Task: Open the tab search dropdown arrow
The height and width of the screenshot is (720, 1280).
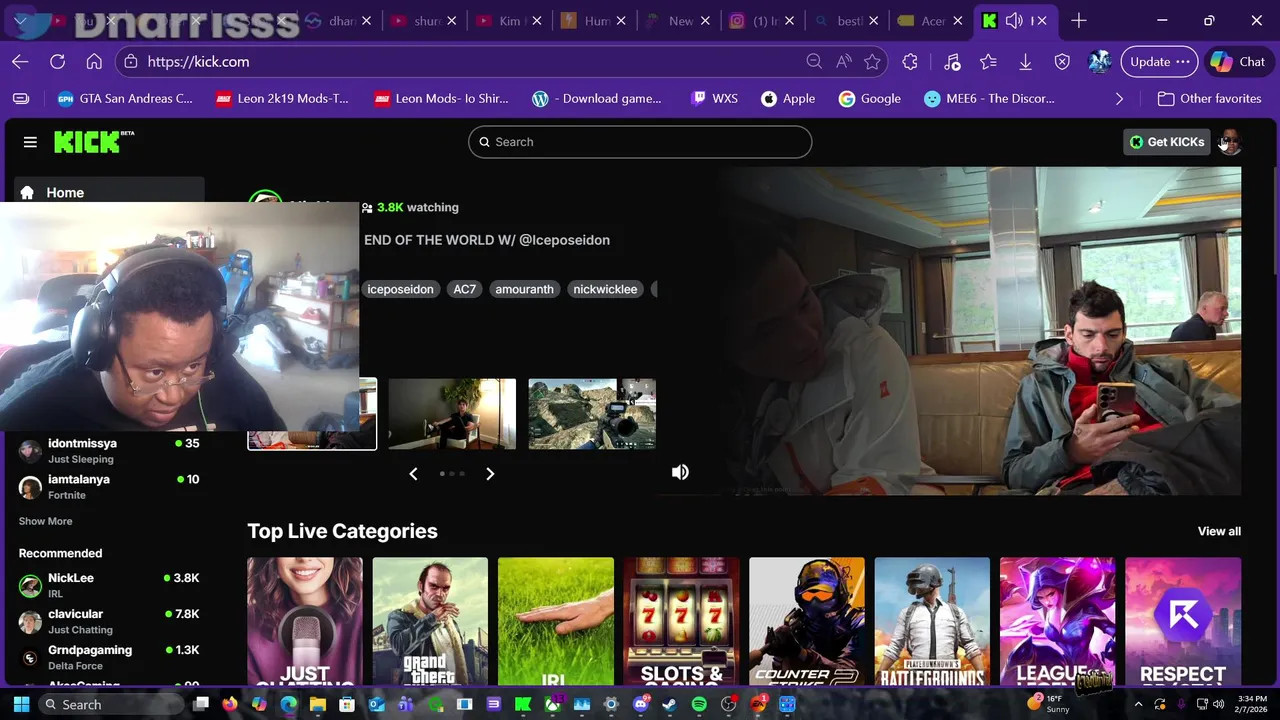Action: [20, 20]
